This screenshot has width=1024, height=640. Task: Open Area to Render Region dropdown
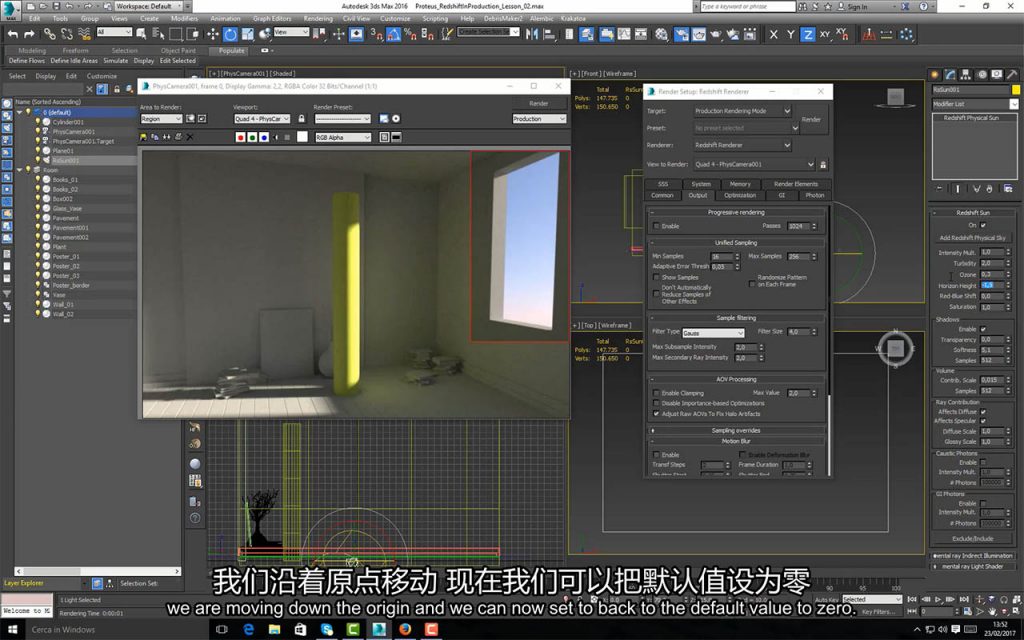(161, 119)
